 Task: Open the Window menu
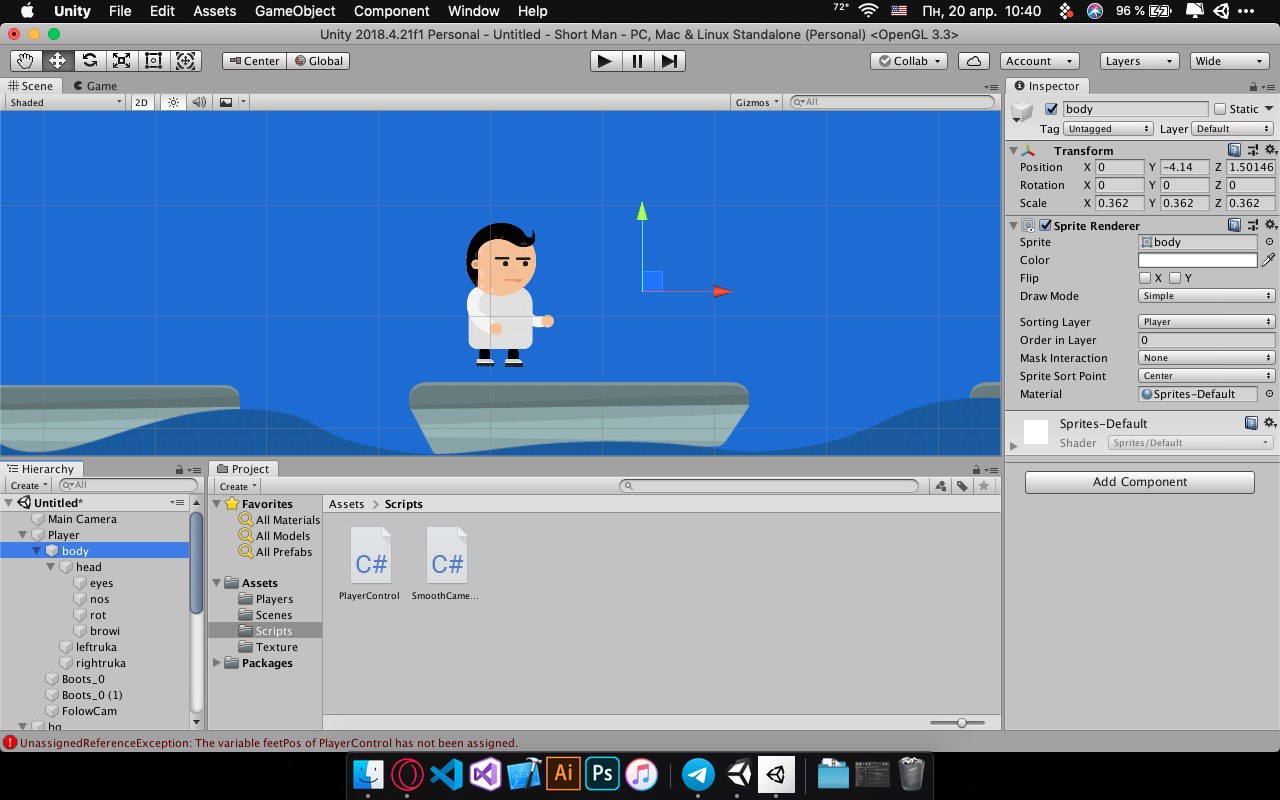pyautogui.click(x=474, y=11)
